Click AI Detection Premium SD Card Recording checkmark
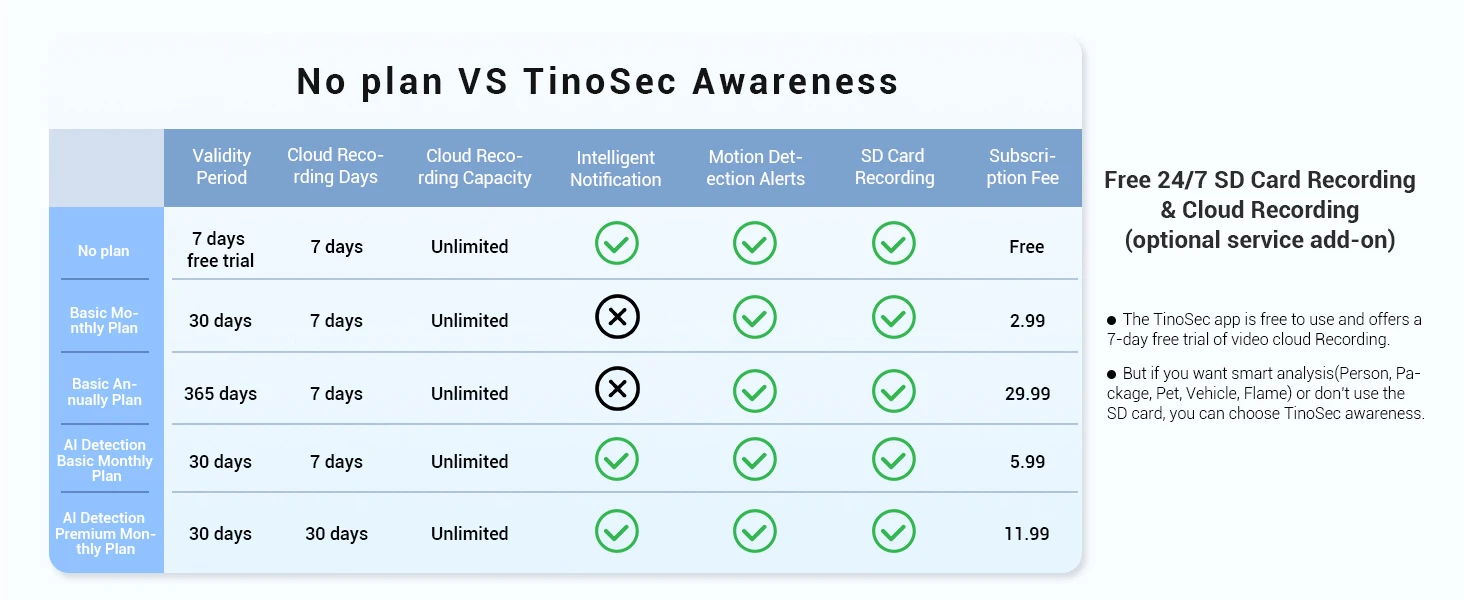The image size is (1464, 600). pos(893,532)
